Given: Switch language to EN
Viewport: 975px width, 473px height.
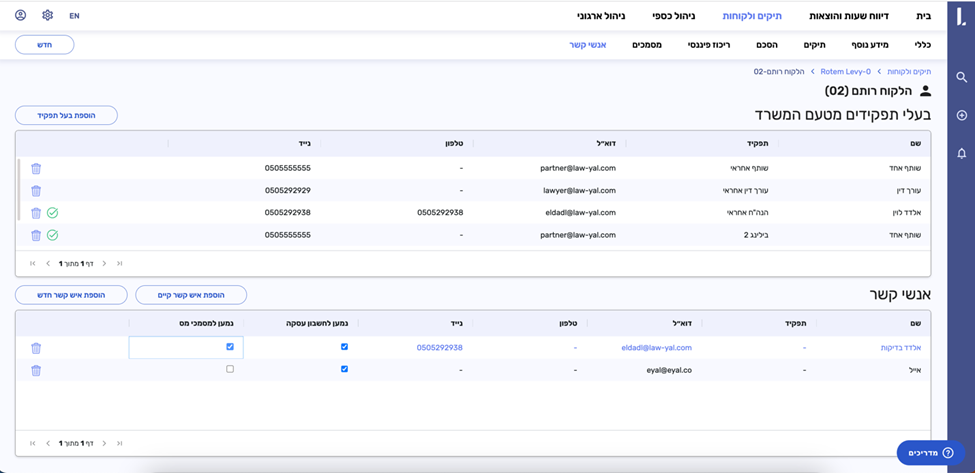Looking at the screenshot, I should 75,16.
